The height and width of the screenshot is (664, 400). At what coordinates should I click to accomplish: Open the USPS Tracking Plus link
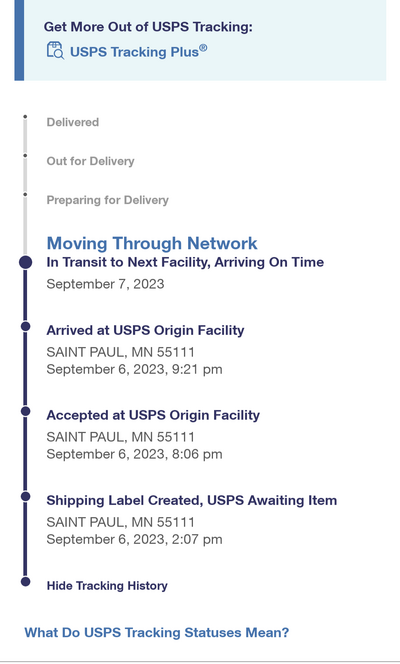pyautogui.click(x=138, y=52)
